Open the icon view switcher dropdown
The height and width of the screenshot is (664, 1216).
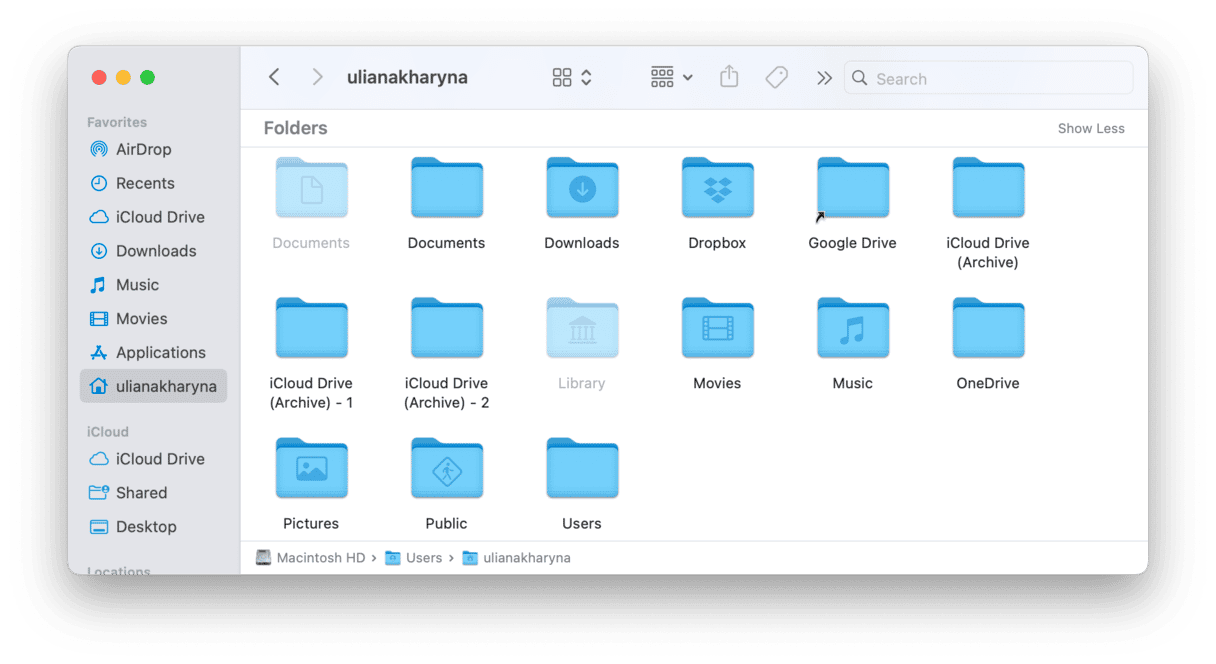coord(572,77)
